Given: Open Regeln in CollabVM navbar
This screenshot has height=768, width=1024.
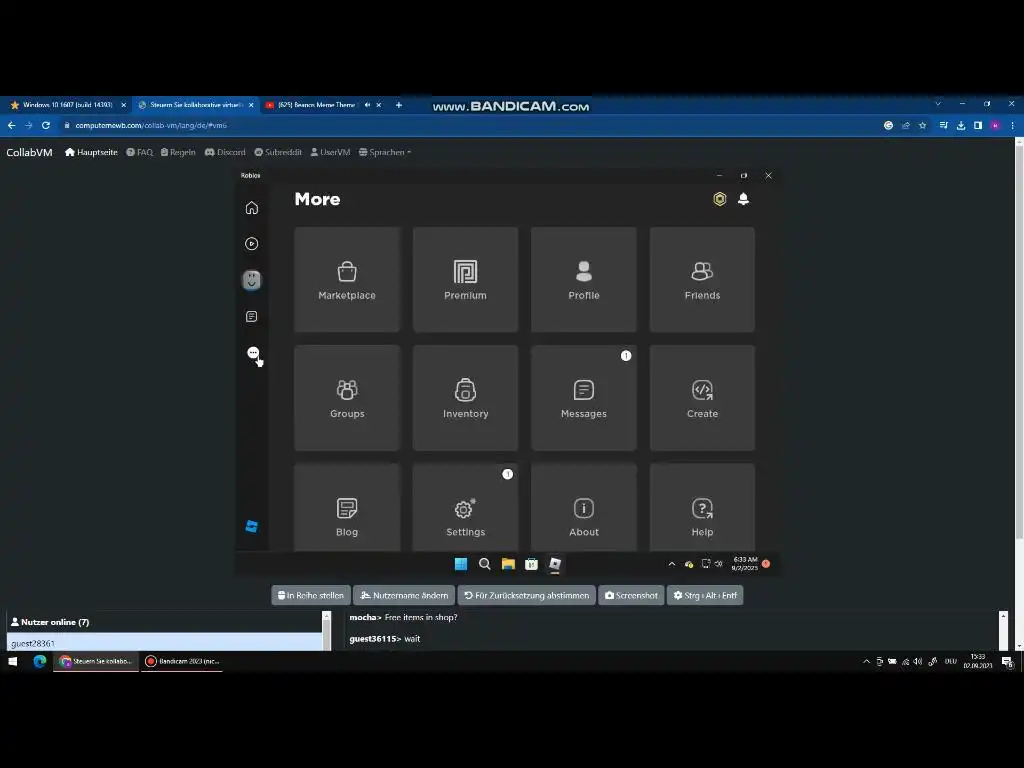Looking at the screenshot, I should (x=178, y=152).
